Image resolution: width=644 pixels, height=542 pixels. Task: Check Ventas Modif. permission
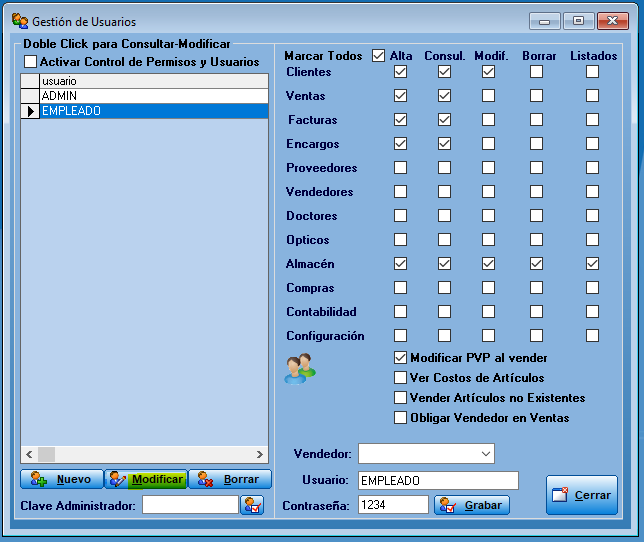[488, 96]
